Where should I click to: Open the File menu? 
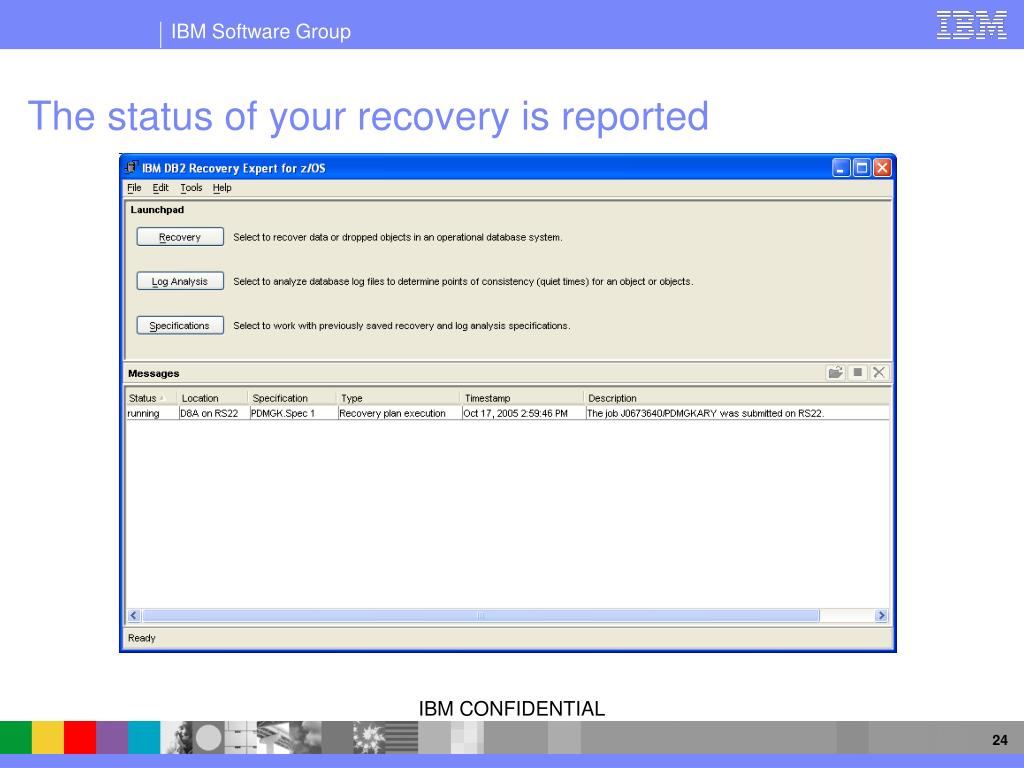[x=134, y=188]
